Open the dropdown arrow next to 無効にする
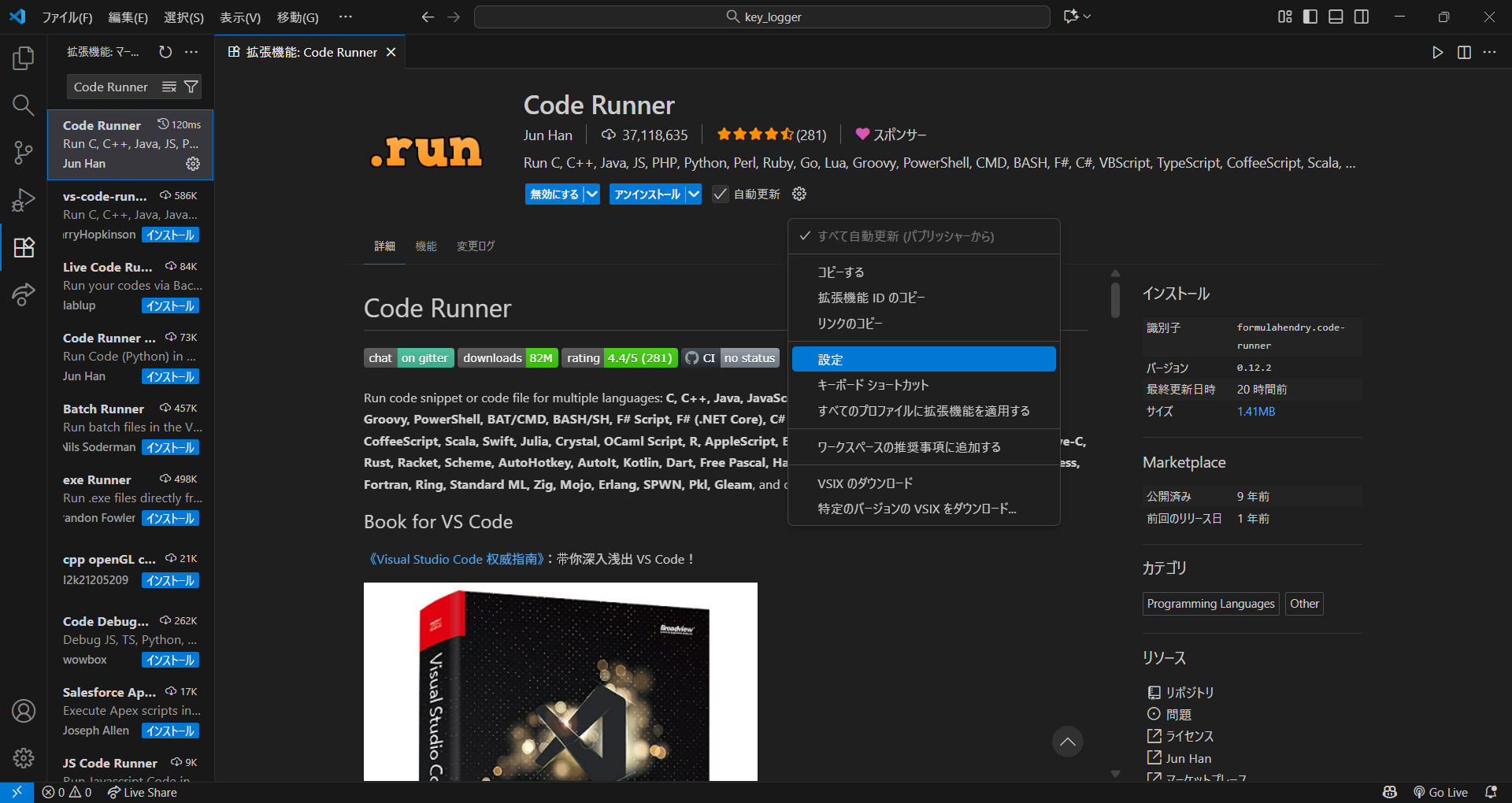This screenshot has height=803, width=1512. pos(592,194)
